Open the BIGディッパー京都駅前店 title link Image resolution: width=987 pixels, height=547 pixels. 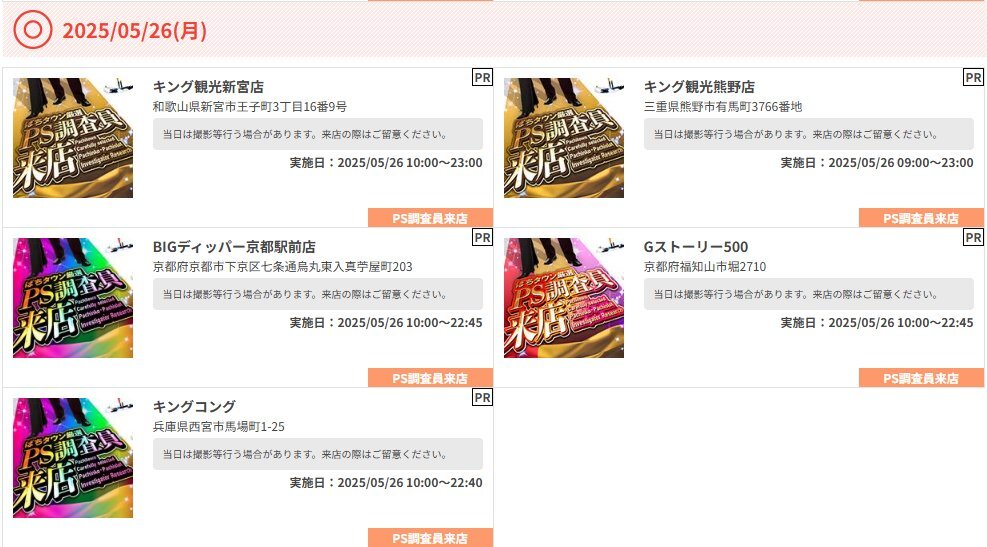point(234,247)
